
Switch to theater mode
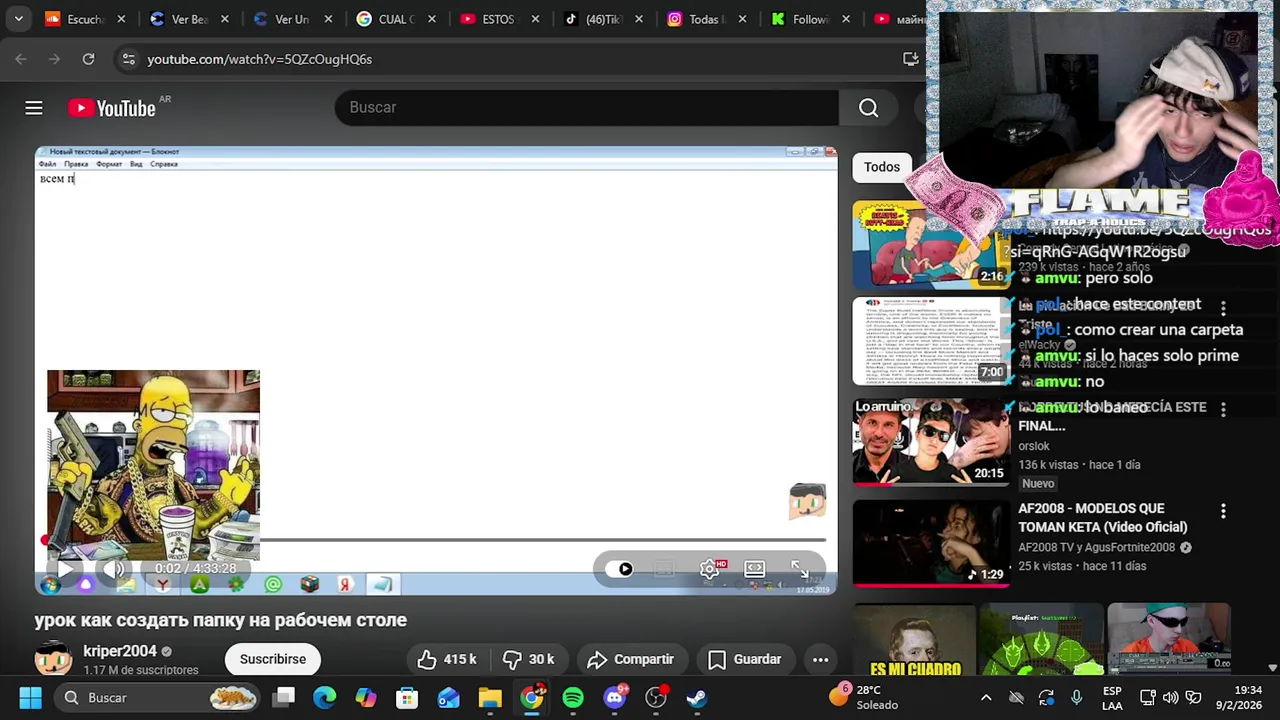(x=755, y=569)
